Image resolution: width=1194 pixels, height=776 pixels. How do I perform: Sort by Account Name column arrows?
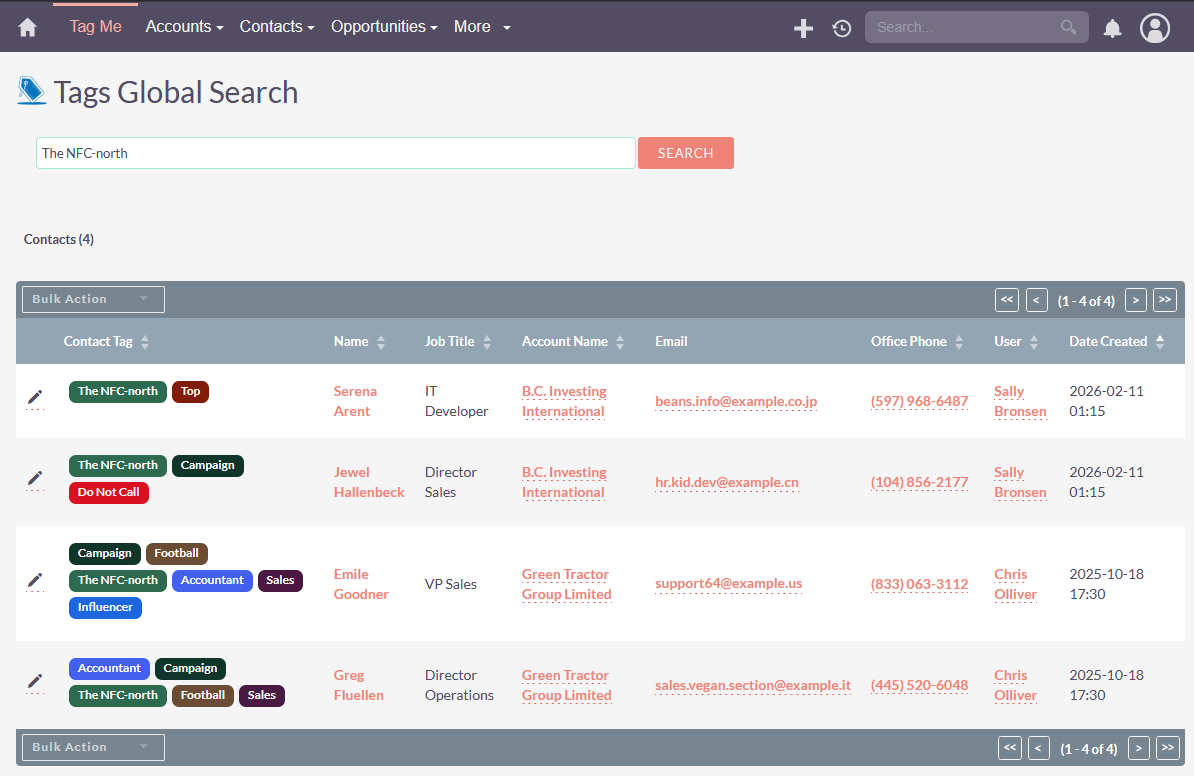pyautogui.click(x=620, y=342)
